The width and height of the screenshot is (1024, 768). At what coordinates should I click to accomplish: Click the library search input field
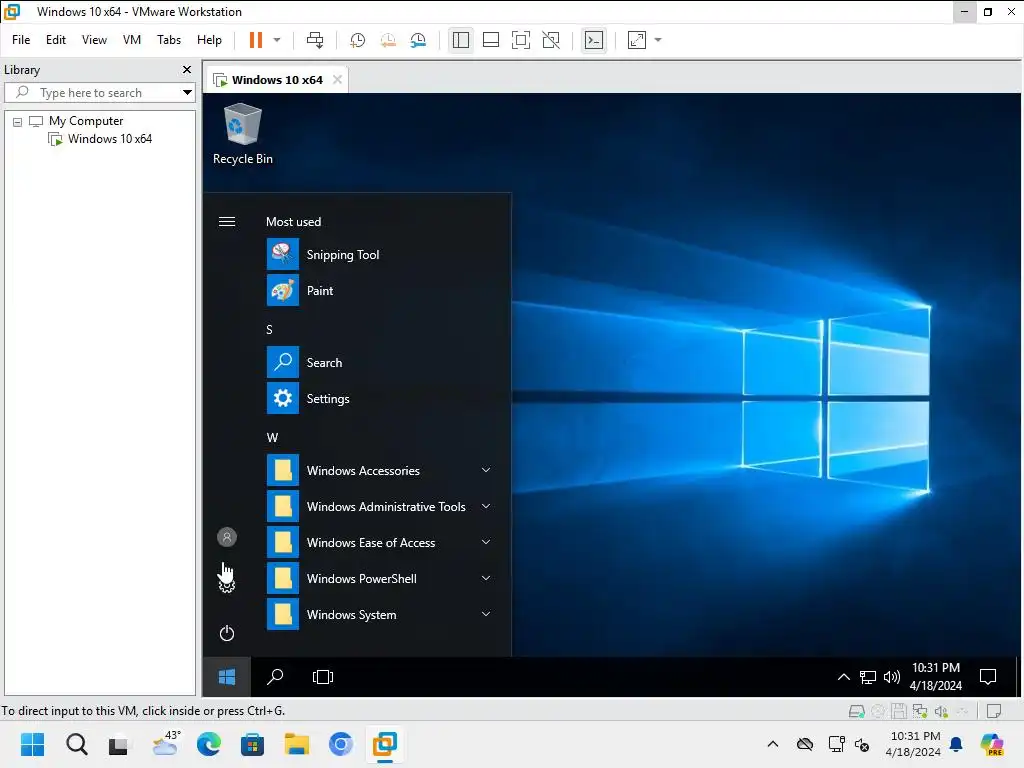(x=98, y=93)
